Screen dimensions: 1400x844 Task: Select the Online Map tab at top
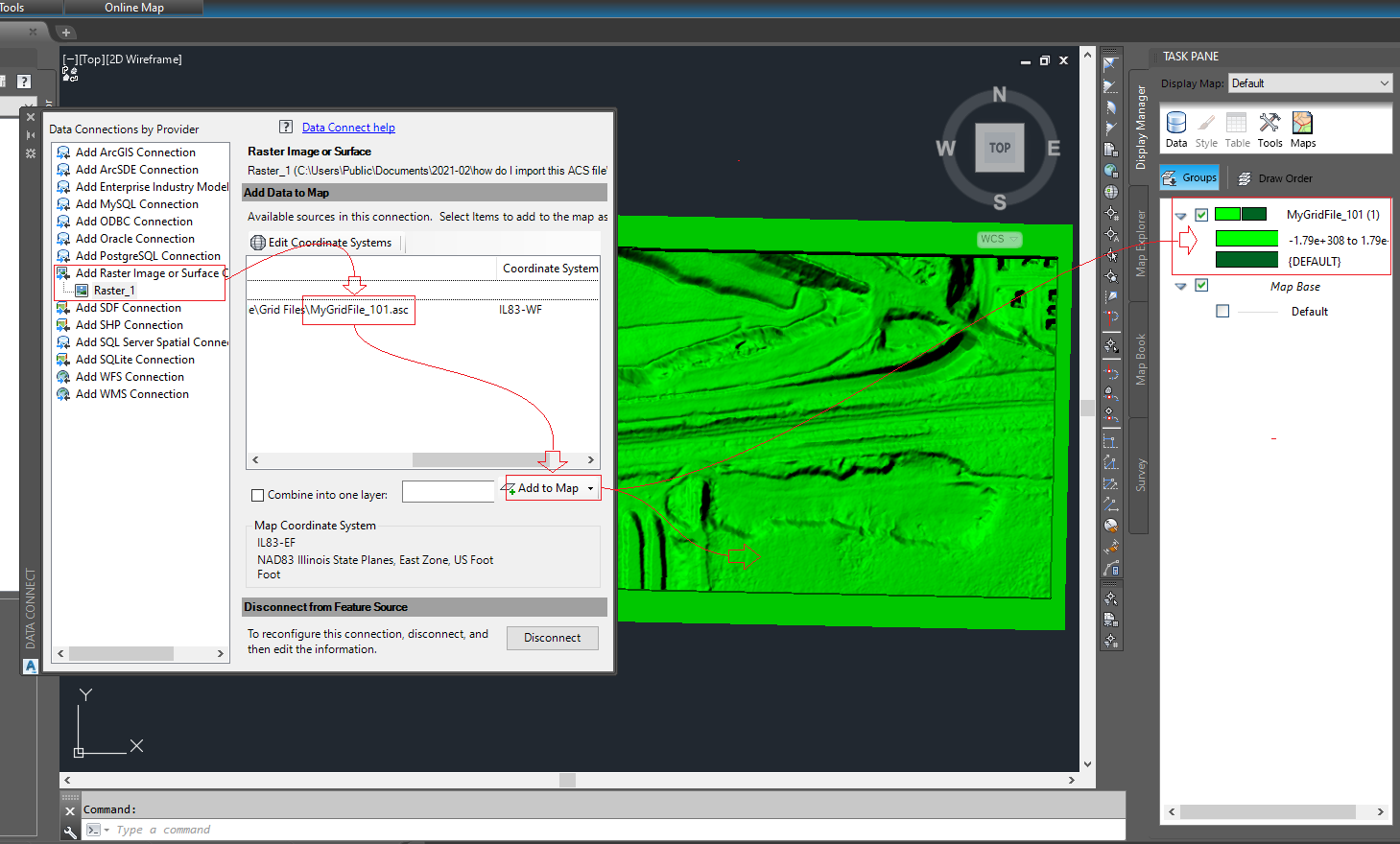point(131,8)
